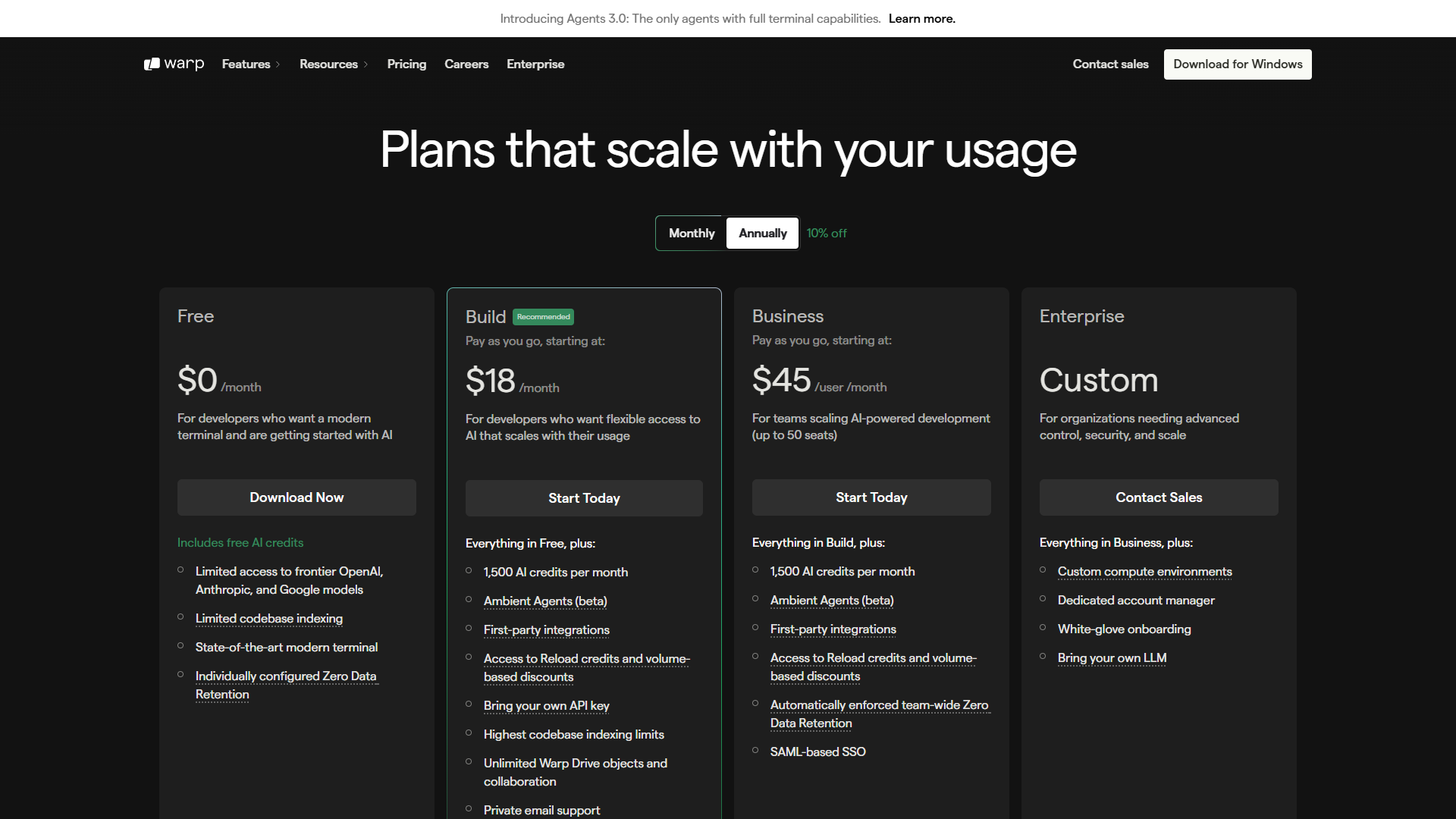Screen dimensions: 1456x819
Task: Open the Pricing page
Action: click(x=406, y=64)
